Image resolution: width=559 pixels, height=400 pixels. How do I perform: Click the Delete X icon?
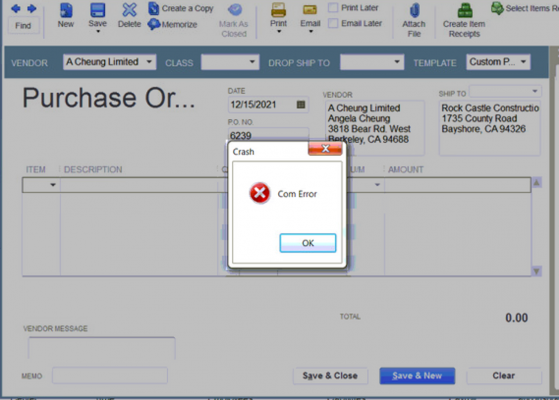pyautogui.click(x=129, y=10)
